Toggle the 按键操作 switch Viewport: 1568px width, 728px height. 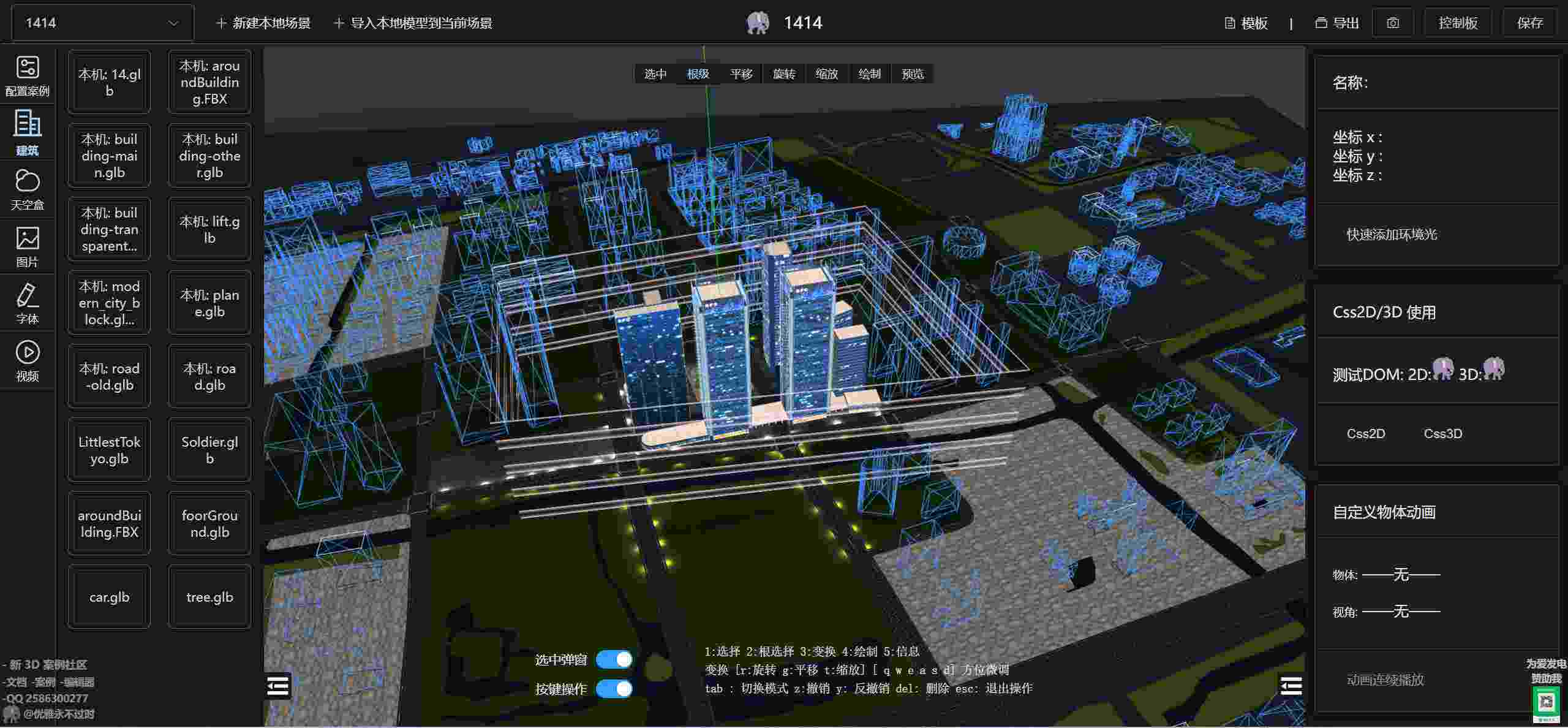614,689
